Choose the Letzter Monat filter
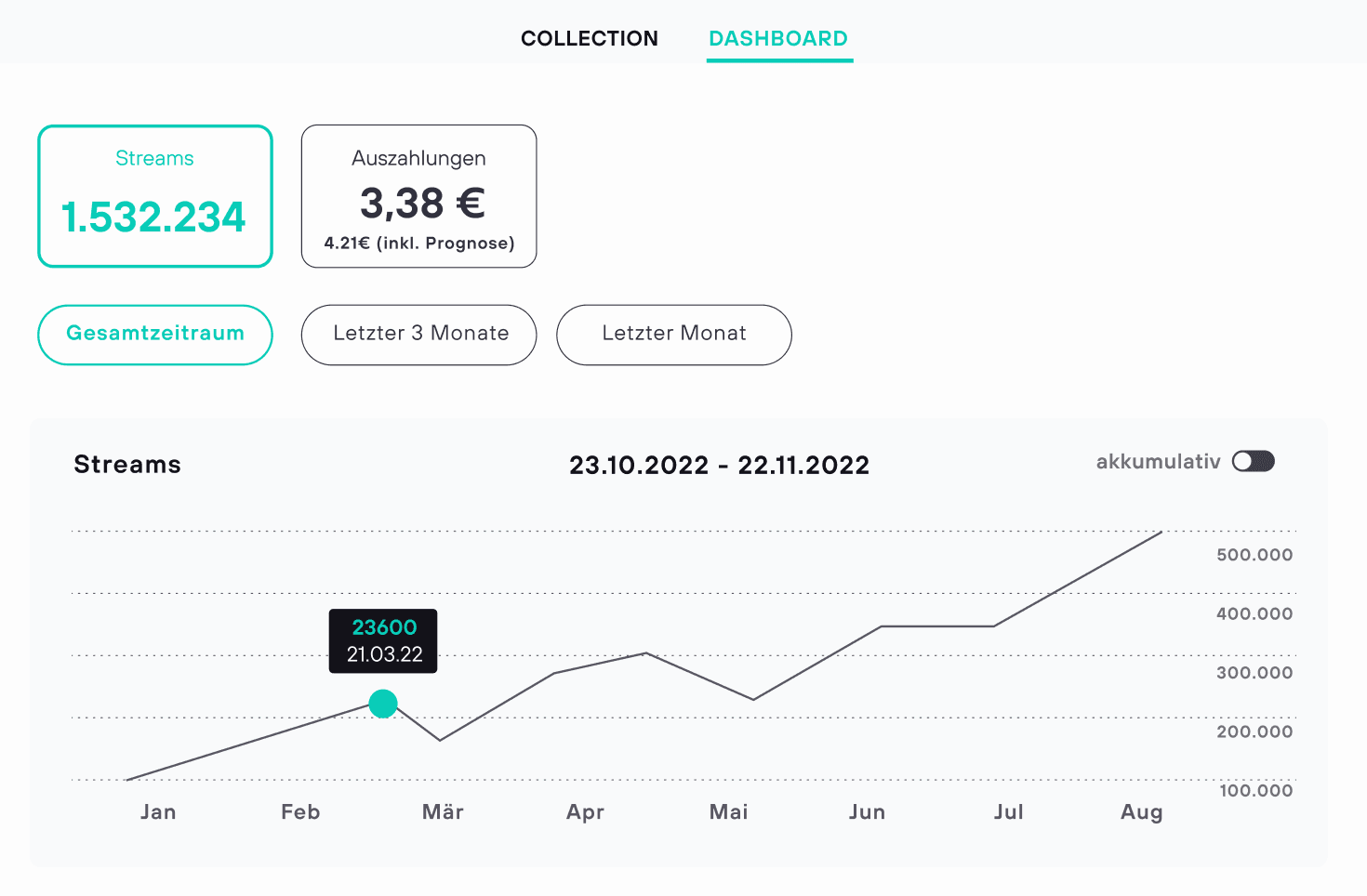 point(674,335)
